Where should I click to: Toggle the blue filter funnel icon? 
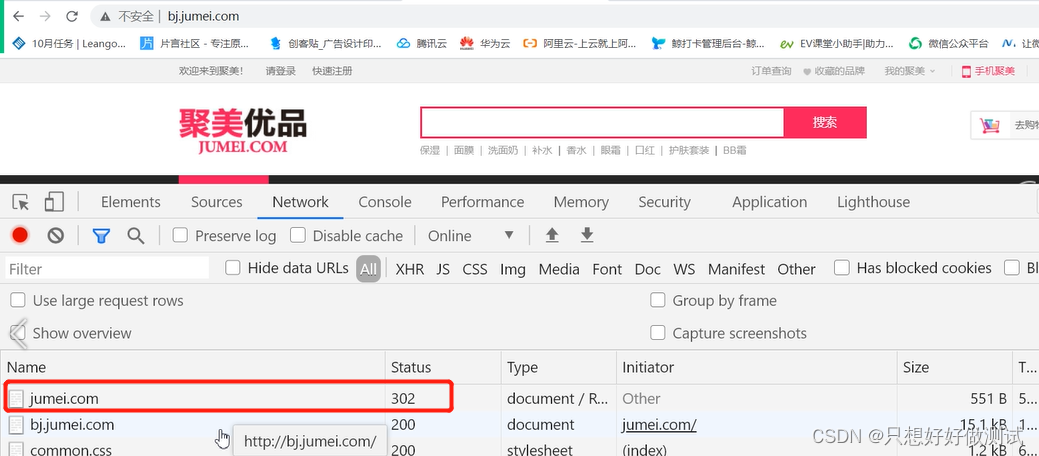pyautogui.click(x=101, y=236)
